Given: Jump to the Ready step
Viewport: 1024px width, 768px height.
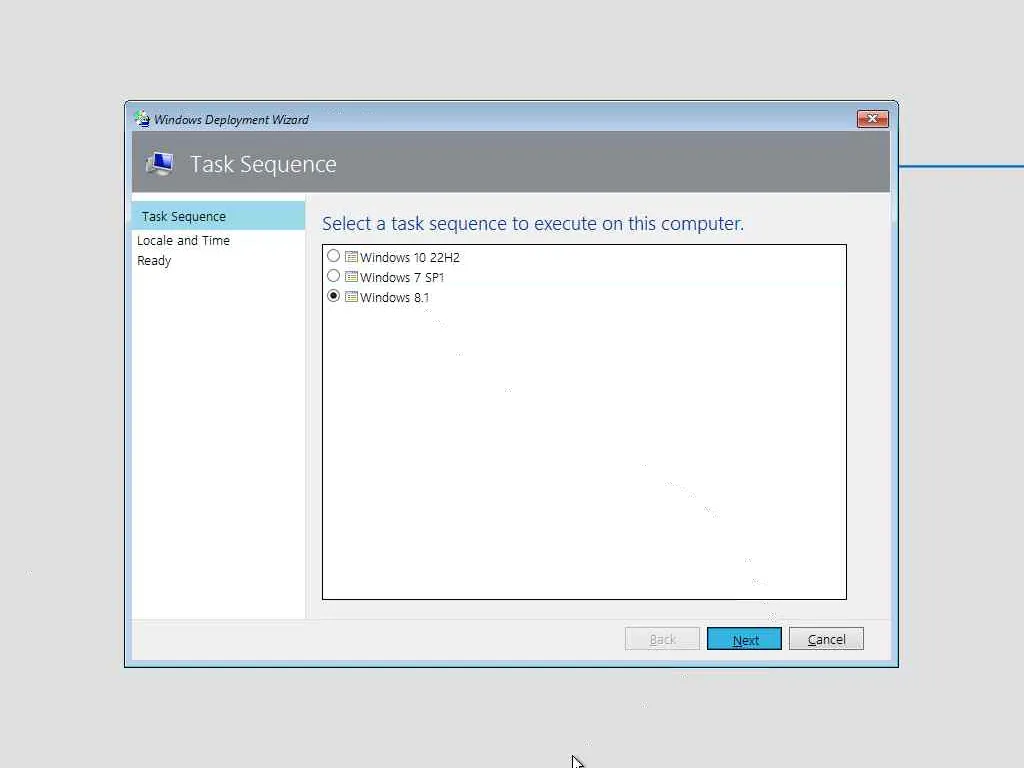Looking at the screenshot, I should pos(154,261).
